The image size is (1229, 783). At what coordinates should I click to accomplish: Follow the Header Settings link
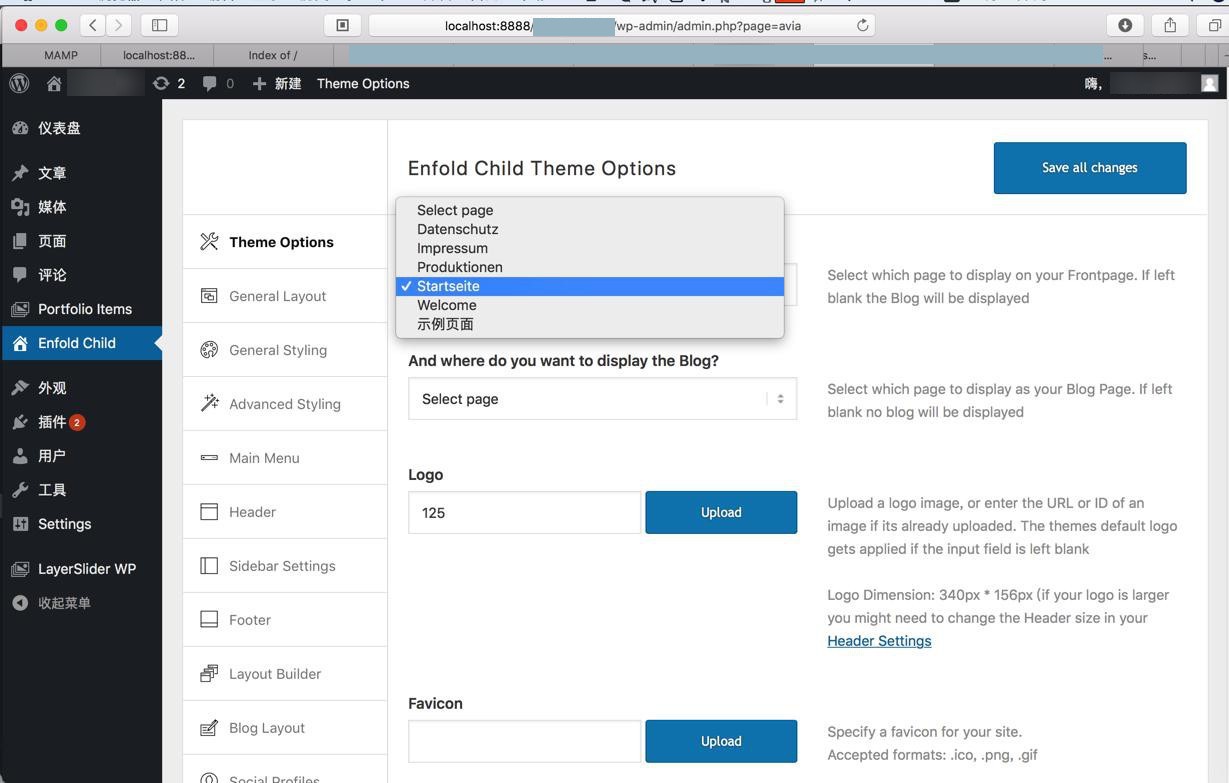tap(879, 641)
